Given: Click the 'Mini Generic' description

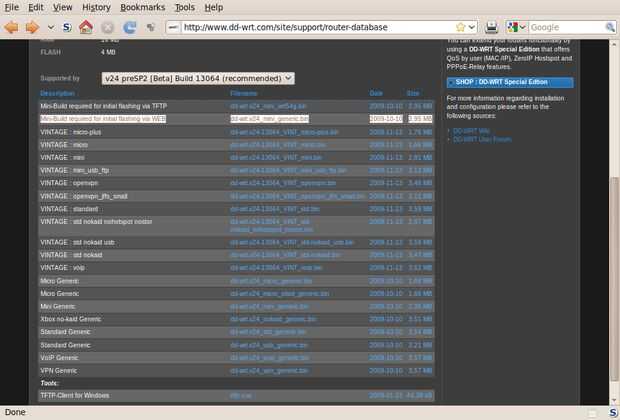Looking at the screenshot, I should point(58,306).
